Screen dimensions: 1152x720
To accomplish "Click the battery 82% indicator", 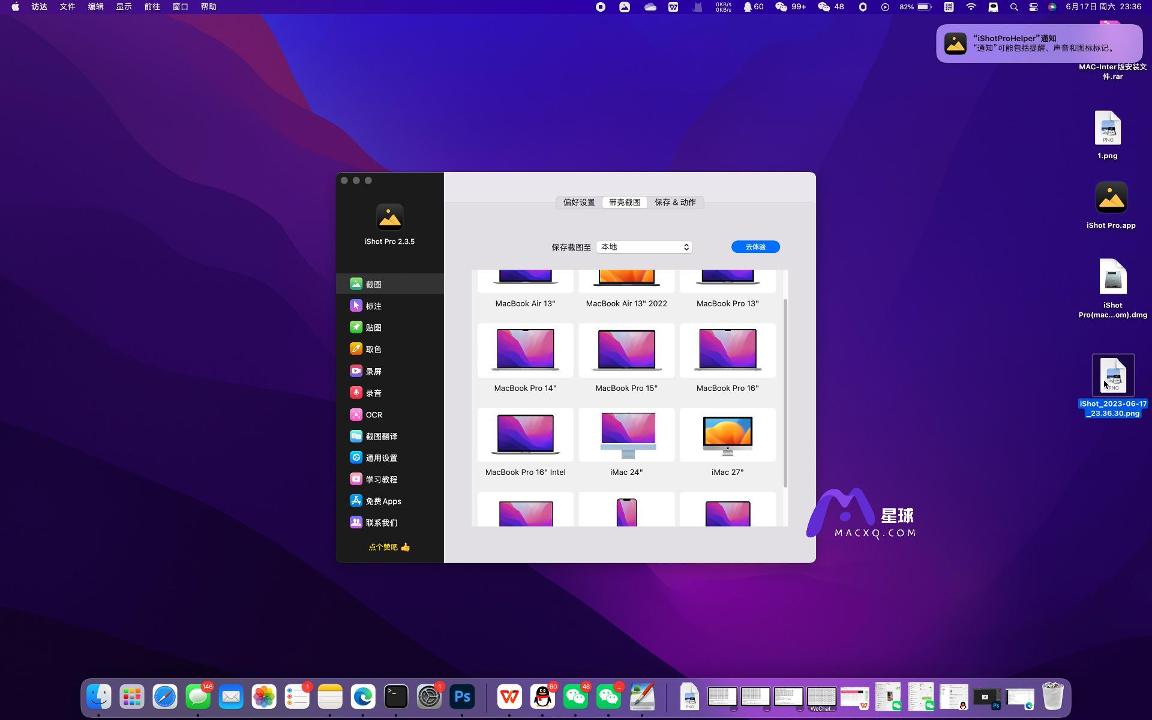I will 915,7.
